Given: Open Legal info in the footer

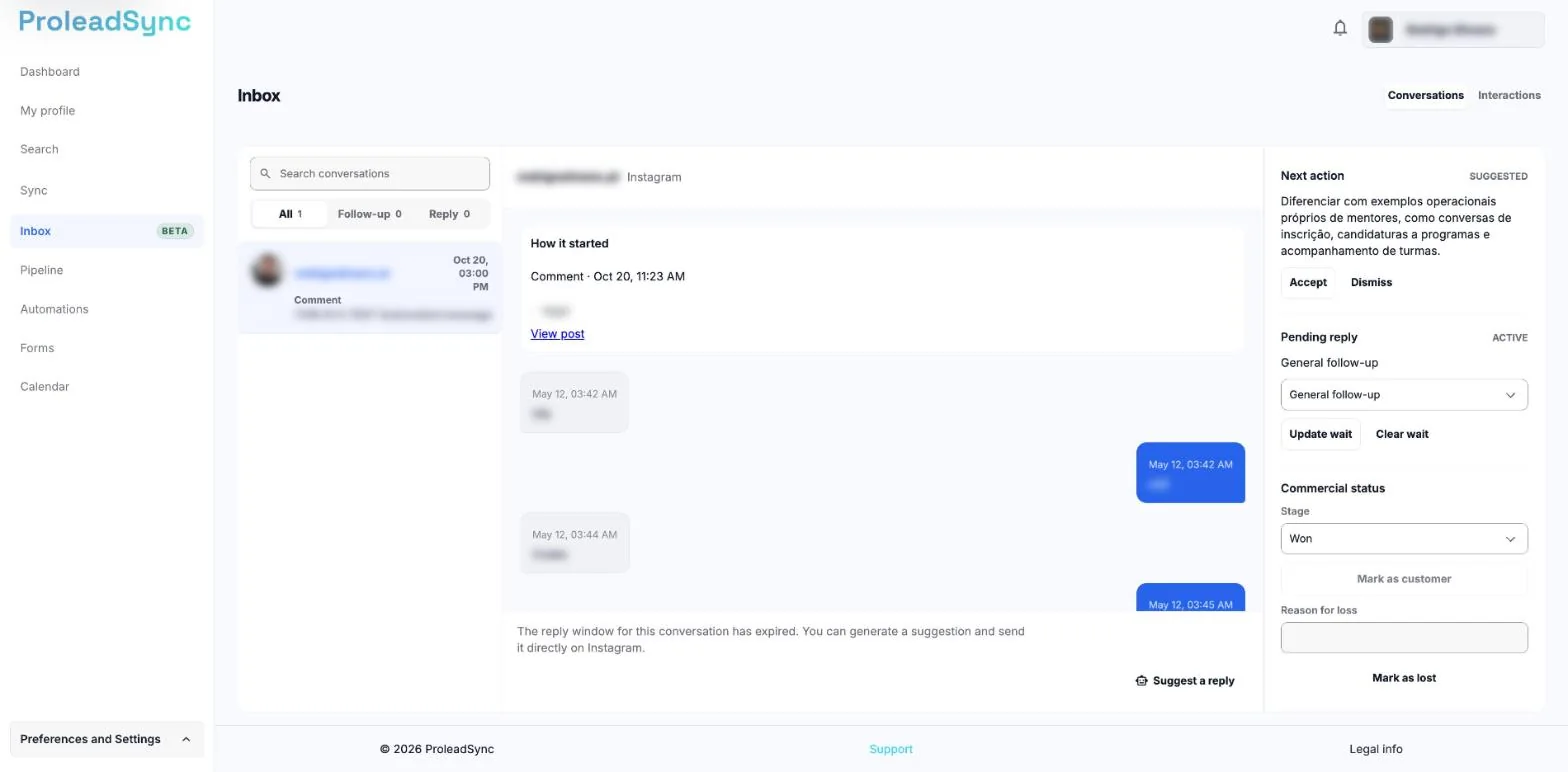Looking at the screenshot, I should pyautogui.click(x=1376, y=749).
